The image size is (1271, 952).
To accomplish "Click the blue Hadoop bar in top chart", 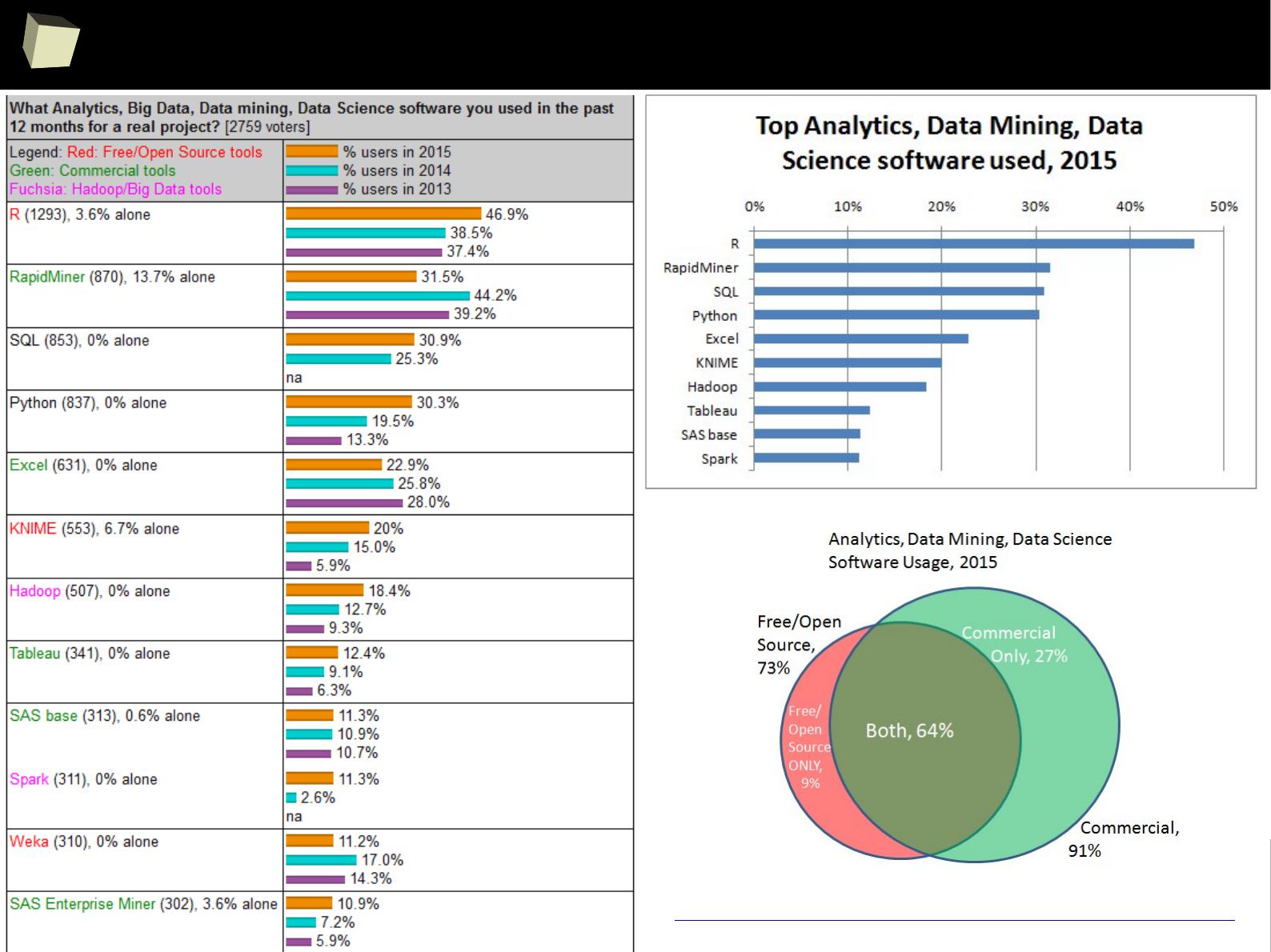I will 840,386.
